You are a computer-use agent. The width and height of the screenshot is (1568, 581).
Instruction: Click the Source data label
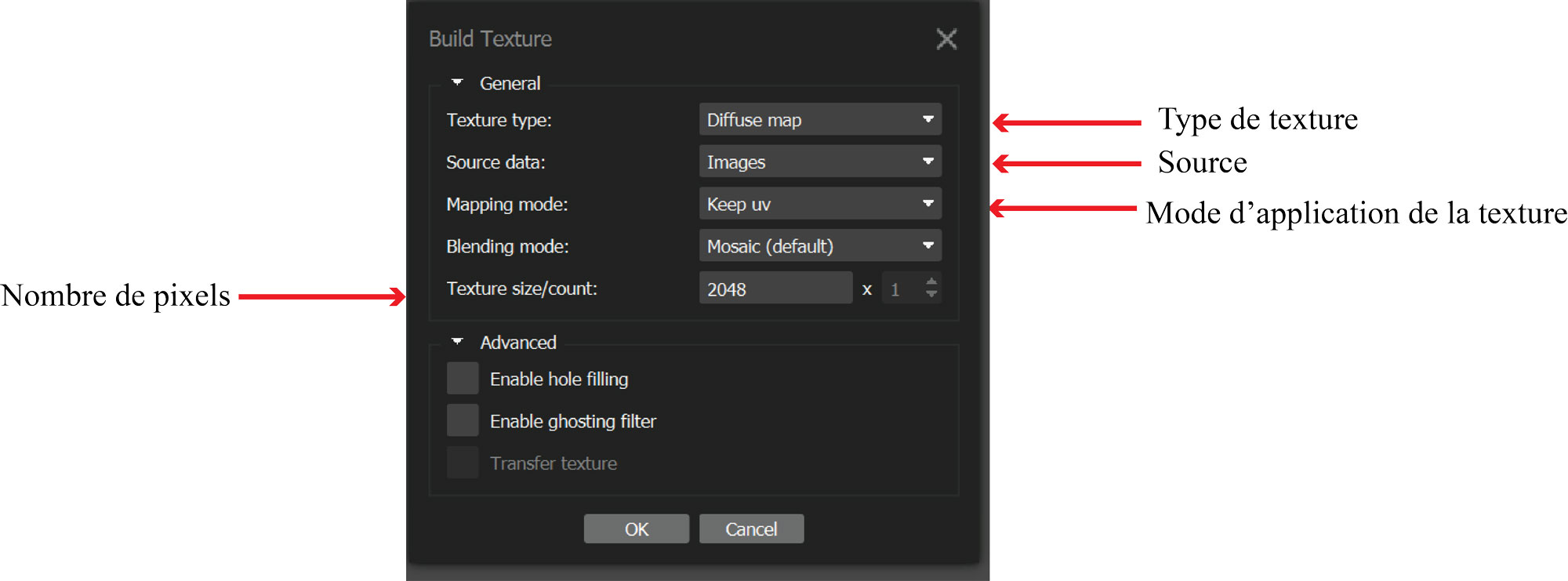point(495,162)
